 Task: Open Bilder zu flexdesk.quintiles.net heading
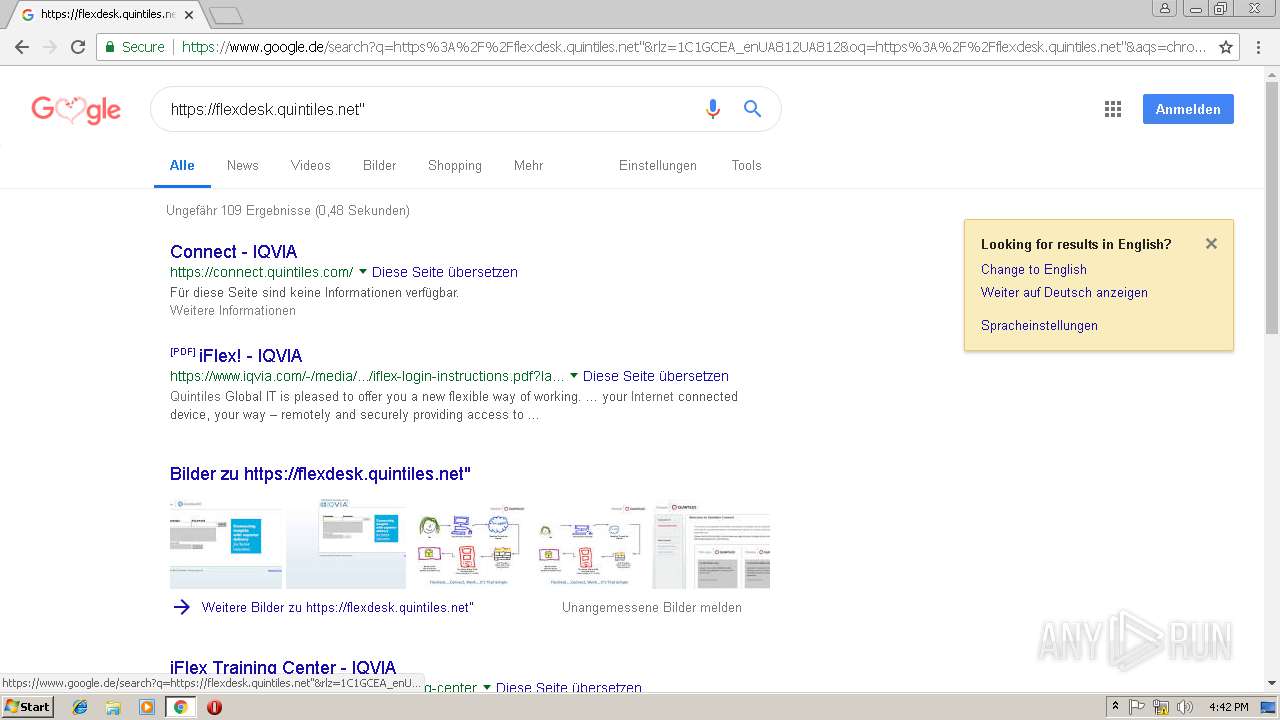pyautogui.click(x=320, y=474)
